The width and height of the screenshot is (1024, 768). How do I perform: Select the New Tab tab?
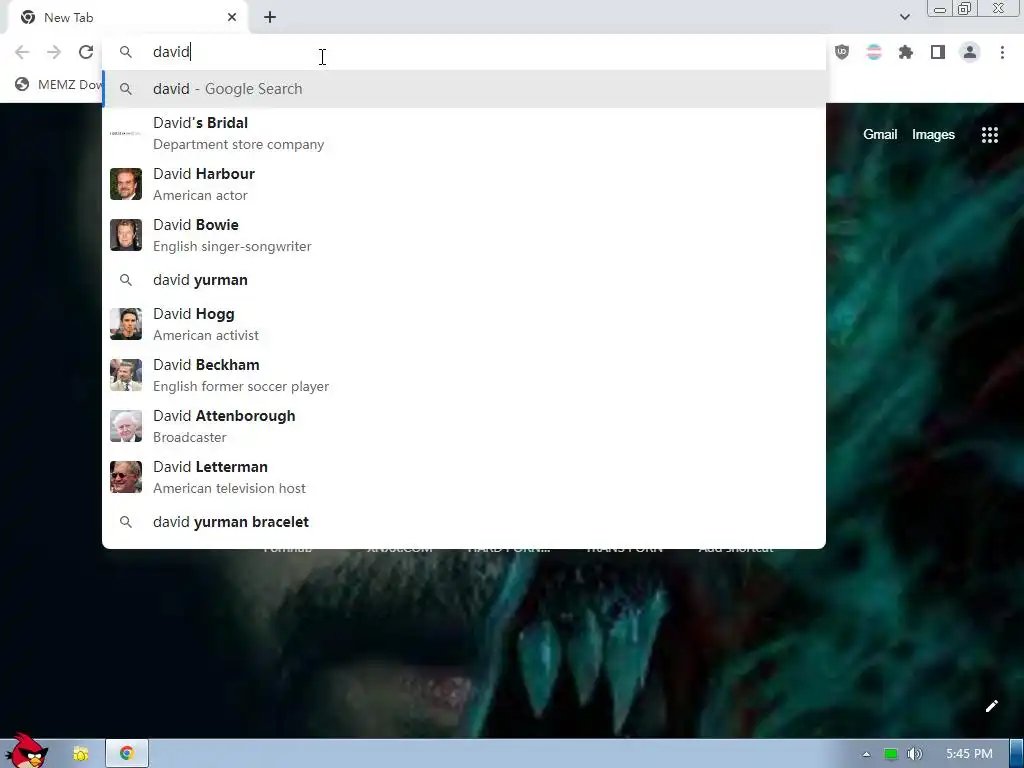tap(127, 18)
